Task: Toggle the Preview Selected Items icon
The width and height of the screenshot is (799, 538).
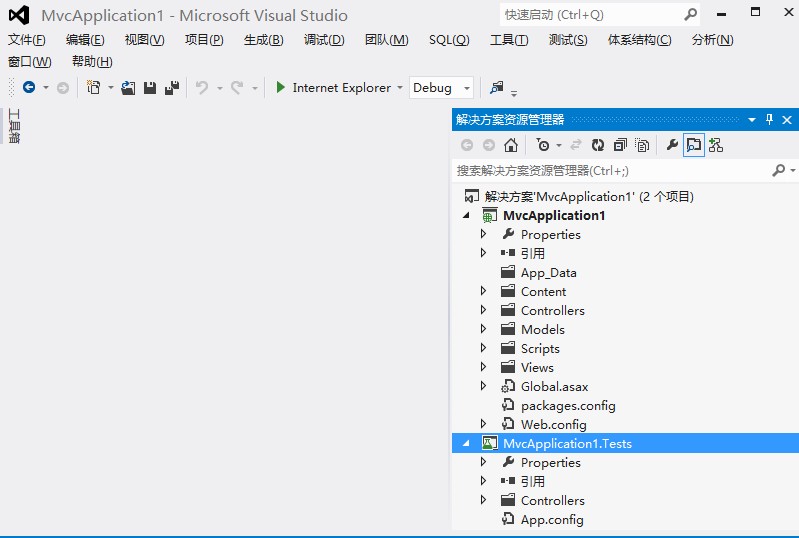Action: [x=694, y=145]
